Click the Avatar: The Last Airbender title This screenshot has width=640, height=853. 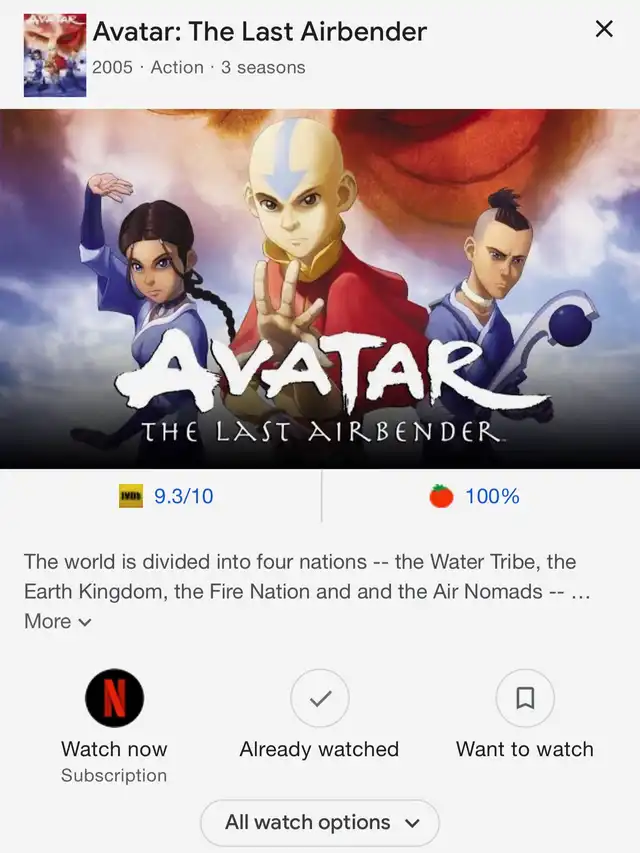point(260,32)
